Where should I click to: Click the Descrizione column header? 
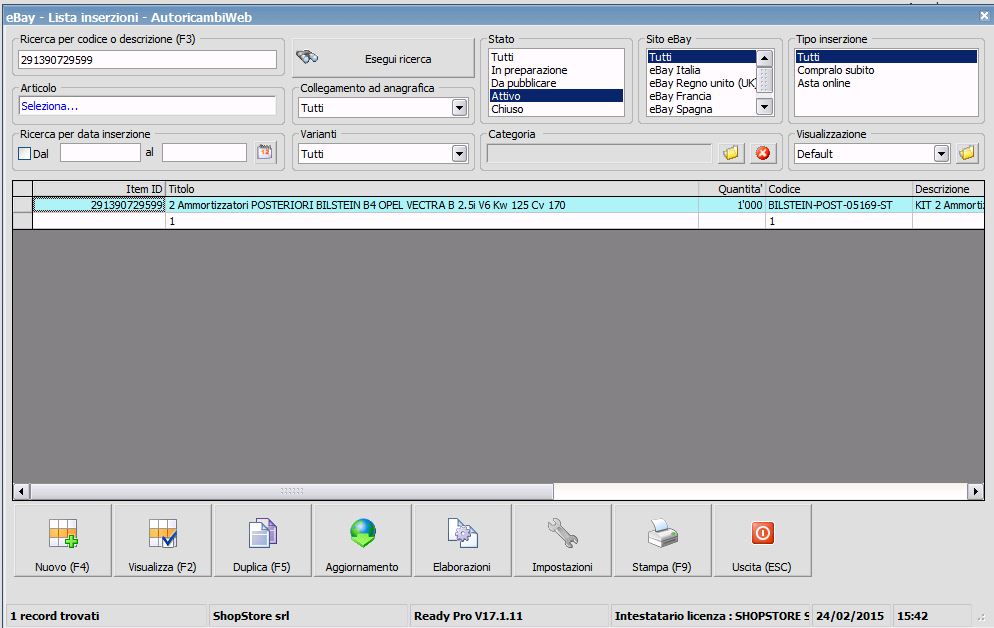click(x=948, y=189)
